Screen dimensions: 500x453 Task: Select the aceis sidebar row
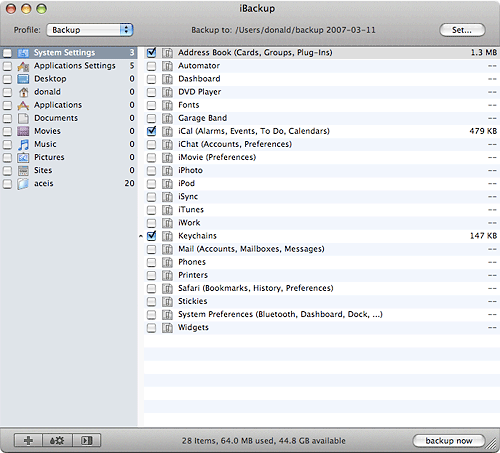69,184
